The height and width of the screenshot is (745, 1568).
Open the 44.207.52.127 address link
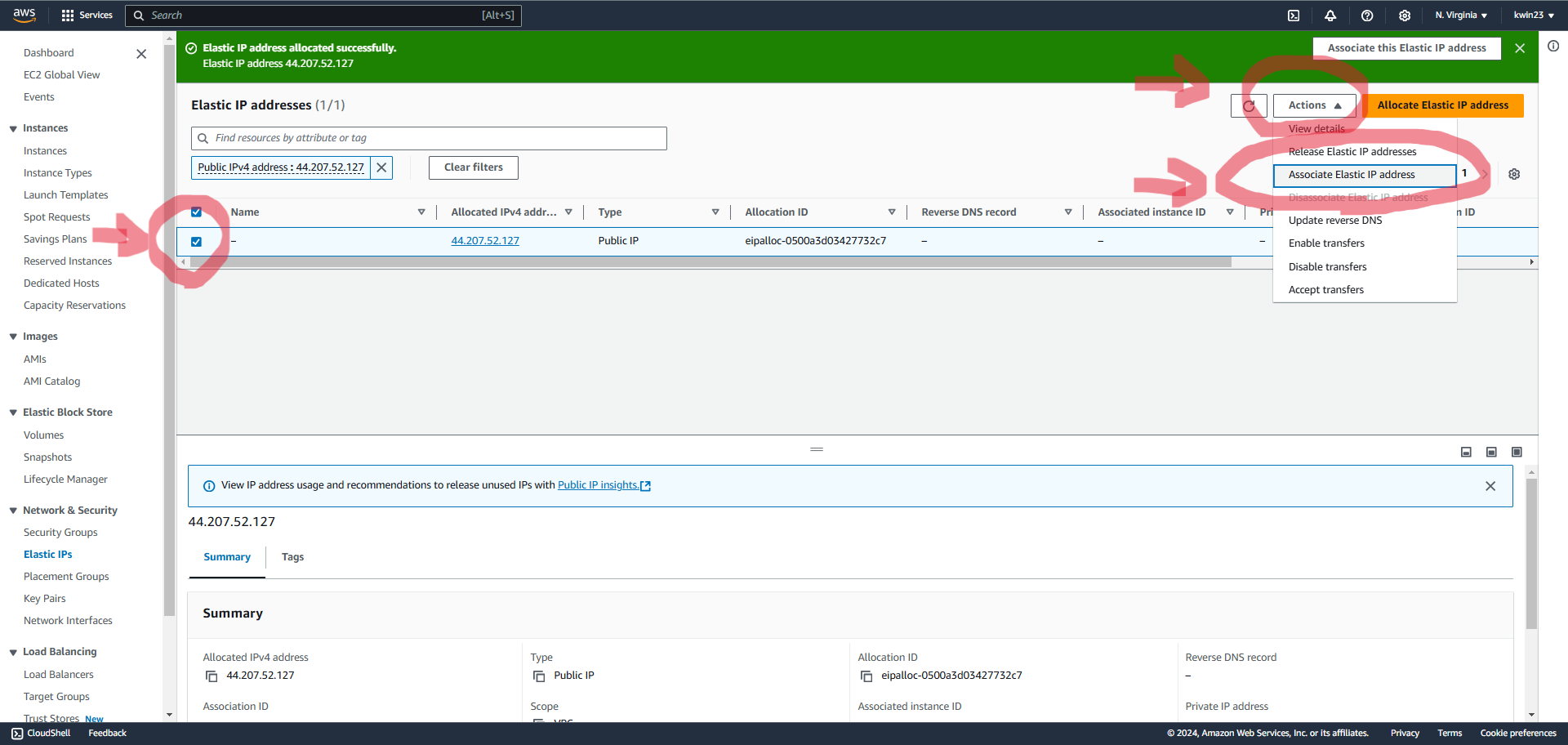point(485,241)
